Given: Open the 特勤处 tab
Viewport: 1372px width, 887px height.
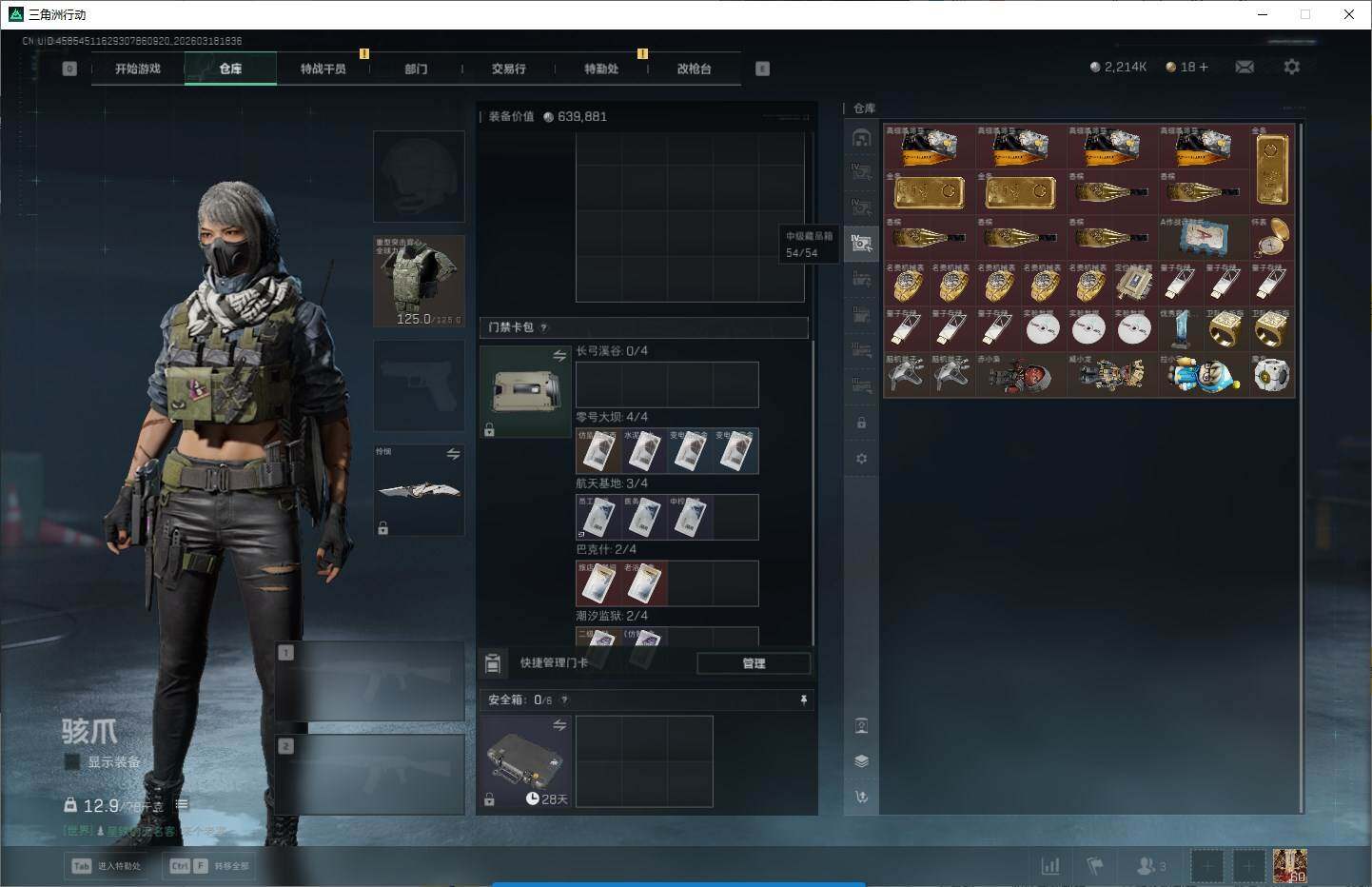Looking at the screenshot, I should click(601, 69).
